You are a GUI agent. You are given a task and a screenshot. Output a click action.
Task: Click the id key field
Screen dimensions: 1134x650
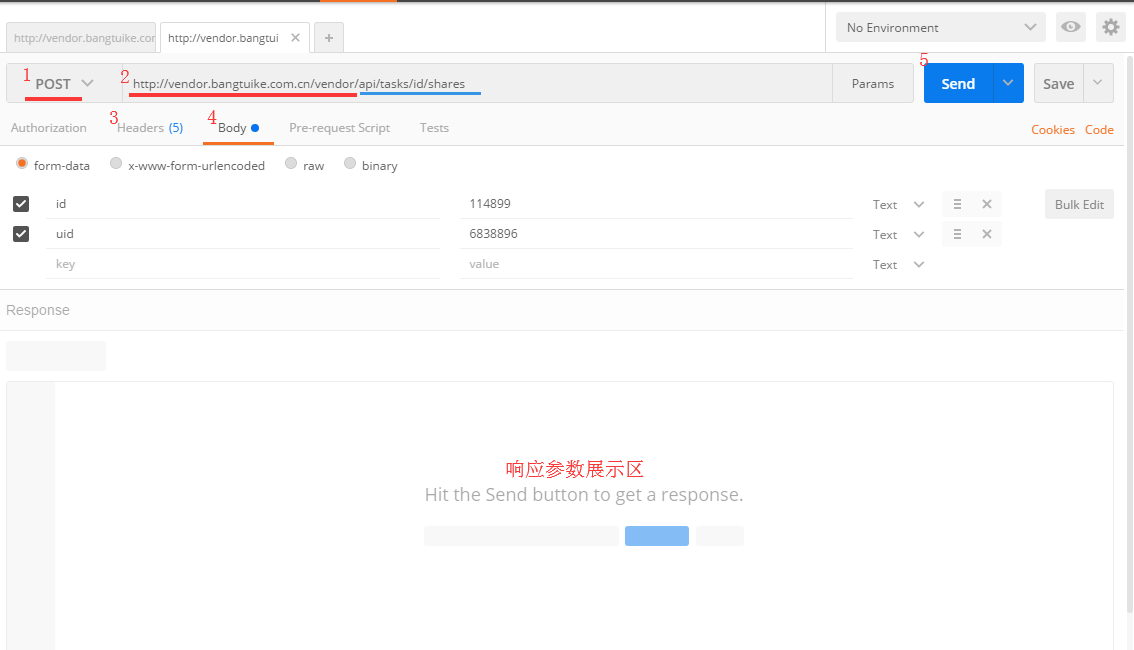coord(243,204)
